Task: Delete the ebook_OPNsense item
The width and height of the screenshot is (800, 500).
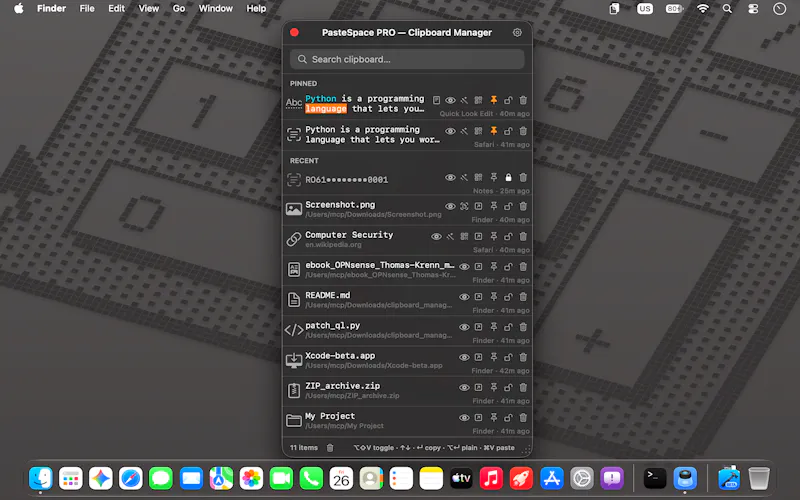Action: (523, 267)
